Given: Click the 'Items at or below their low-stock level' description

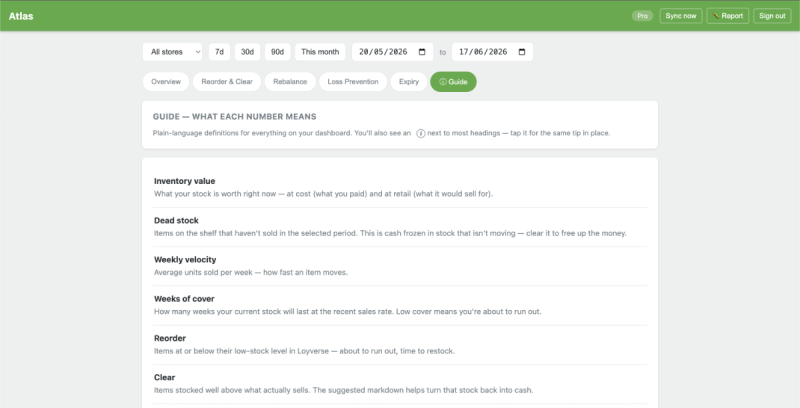Looking at the screenshot, I should 304,351.
